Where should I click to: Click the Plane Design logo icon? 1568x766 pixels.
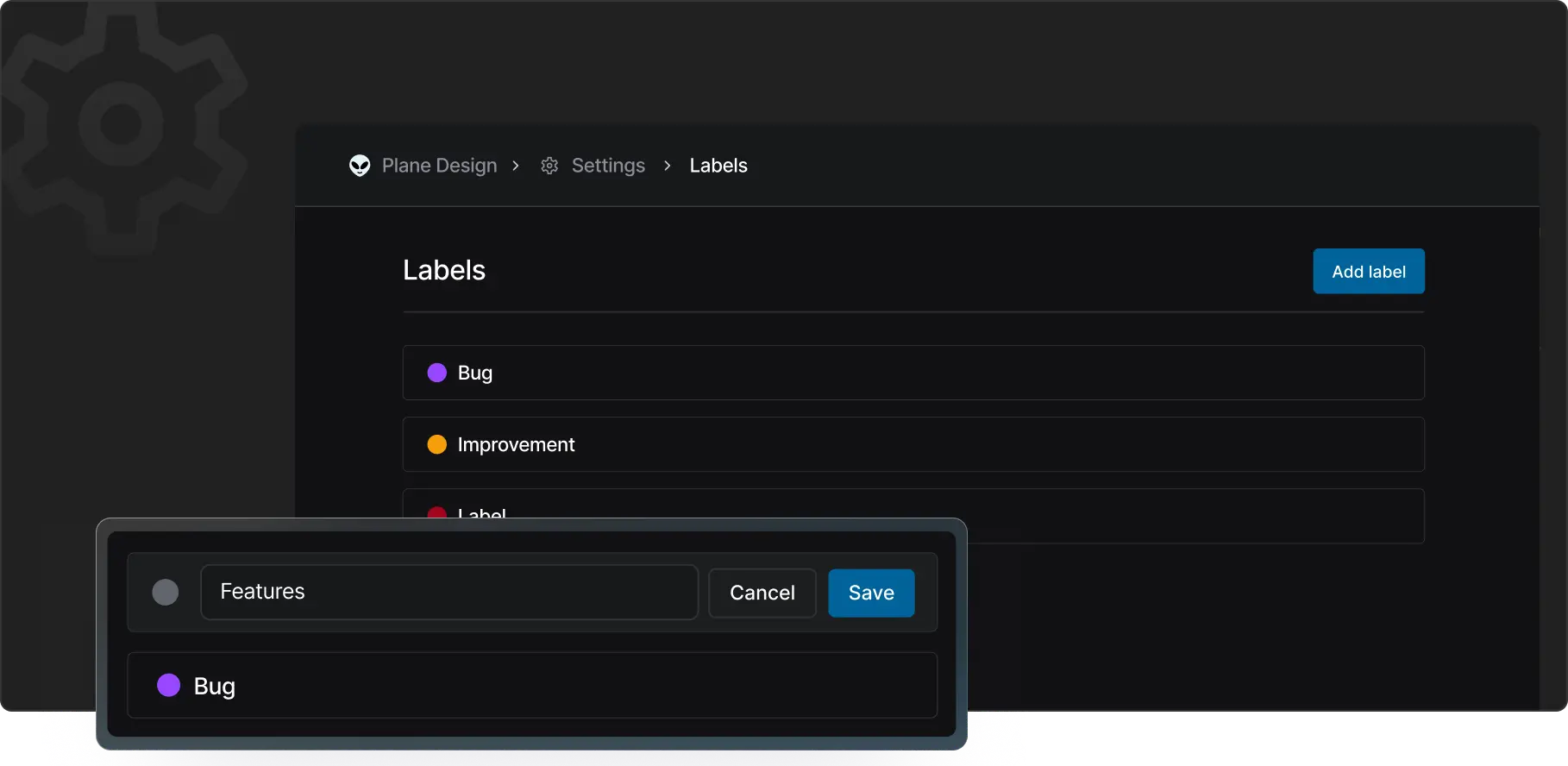(360, 166)
